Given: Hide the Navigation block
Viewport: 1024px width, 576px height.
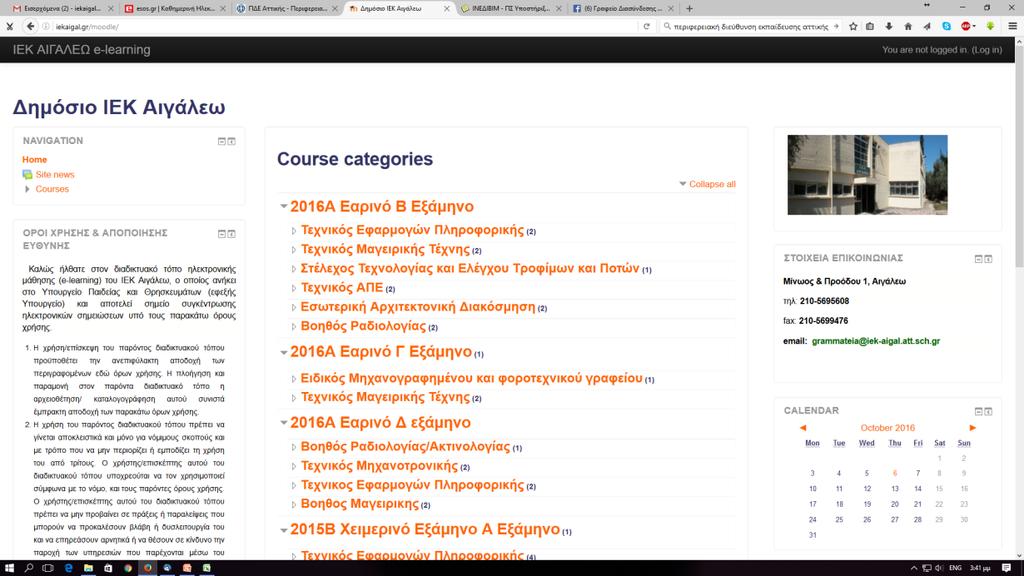Looking at the screenshot, I should 221,141.
